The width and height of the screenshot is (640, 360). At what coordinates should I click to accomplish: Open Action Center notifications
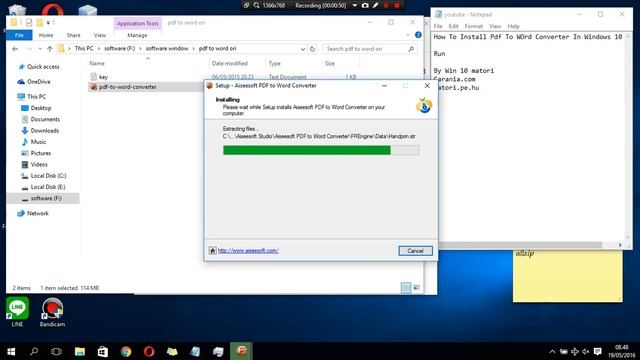tap(598, 351)
